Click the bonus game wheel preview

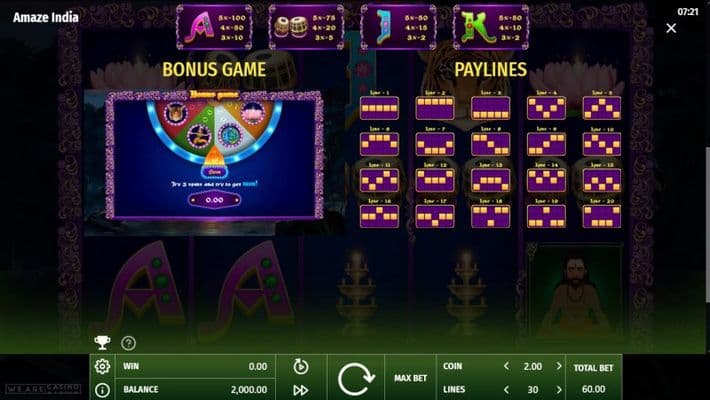(214, 155)
